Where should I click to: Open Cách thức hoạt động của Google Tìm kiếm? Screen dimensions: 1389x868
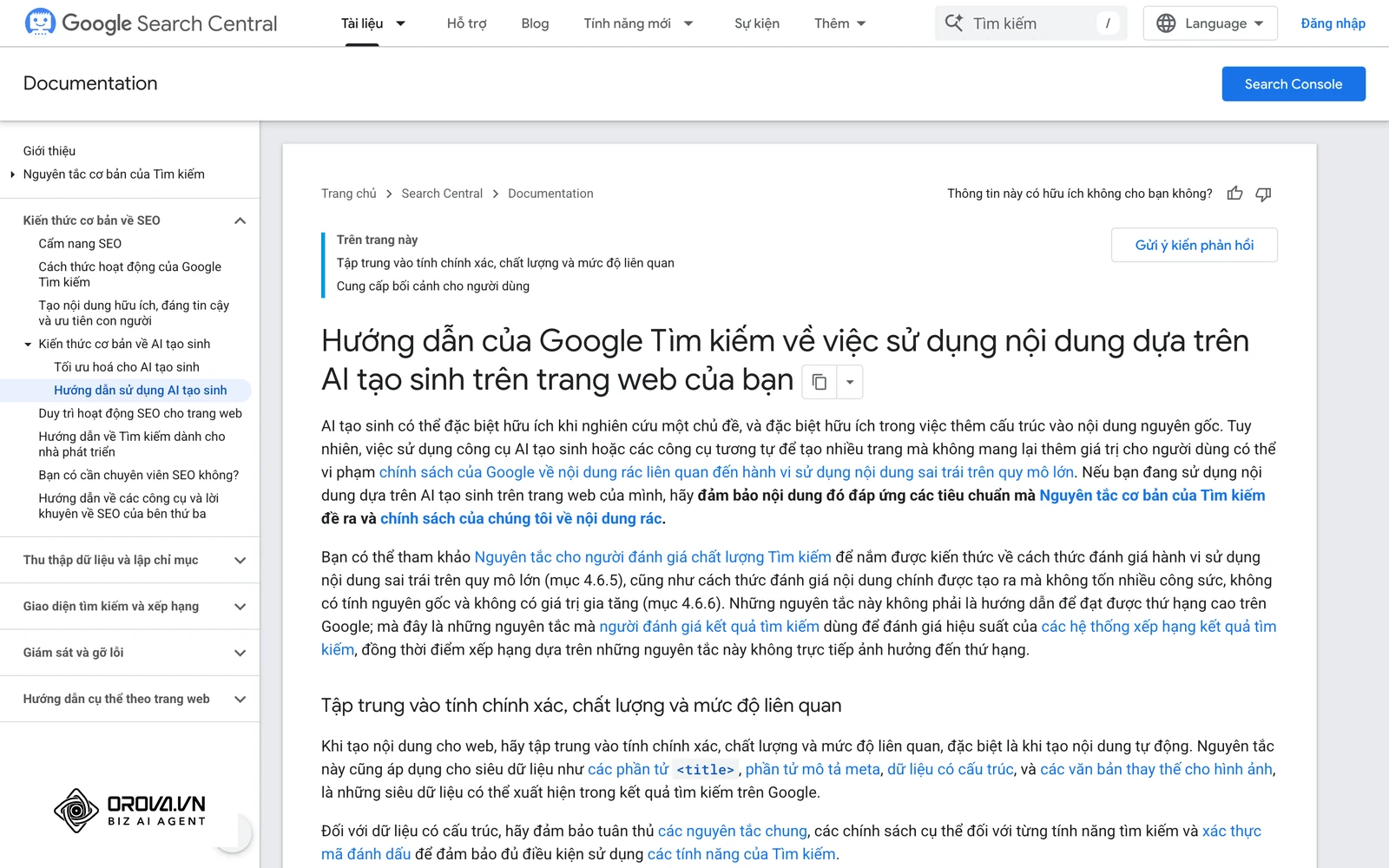pos(129,274)
